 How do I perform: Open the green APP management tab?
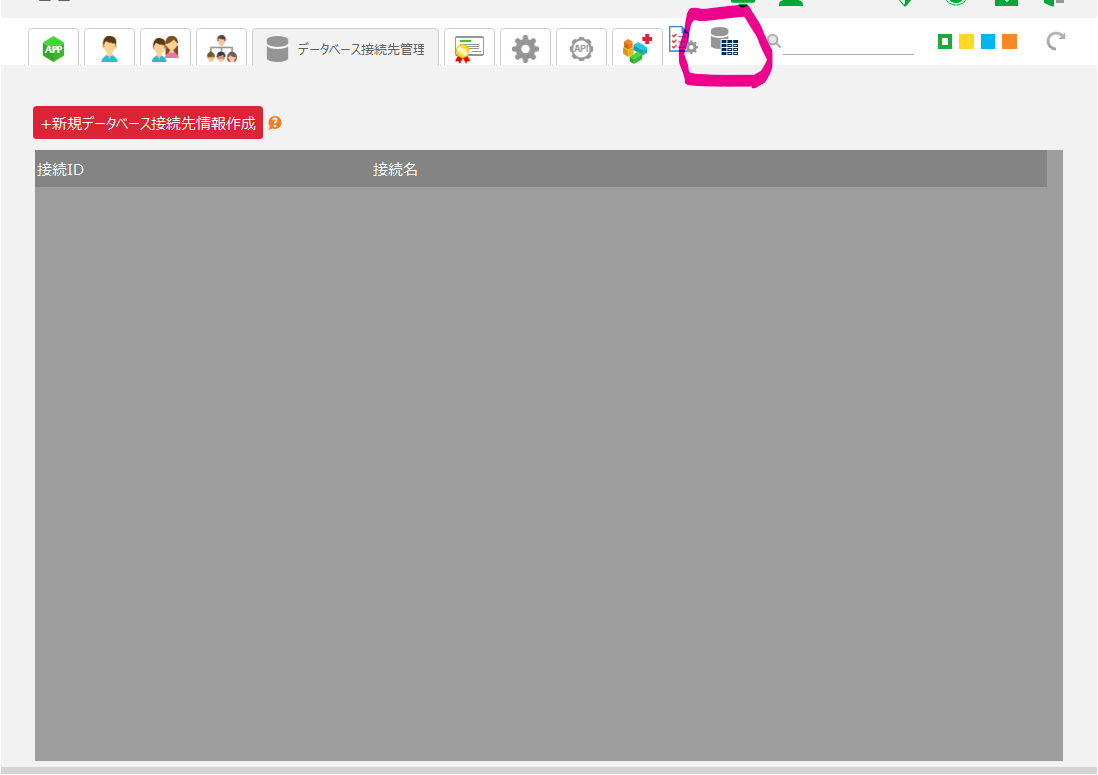pos(53,48)
